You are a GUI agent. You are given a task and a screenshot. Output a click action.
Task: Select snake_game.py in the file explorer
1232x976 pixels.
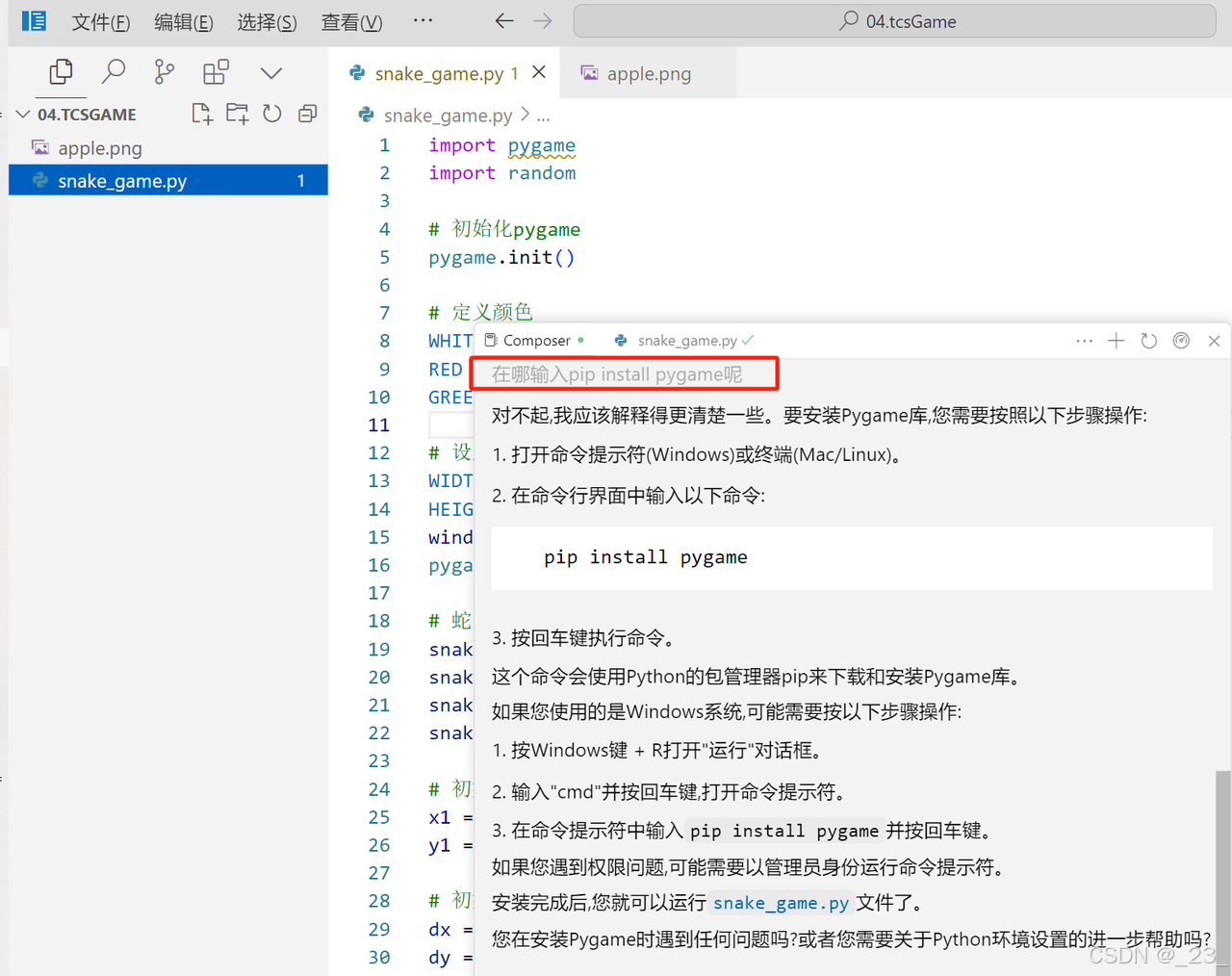click(122, 181)
